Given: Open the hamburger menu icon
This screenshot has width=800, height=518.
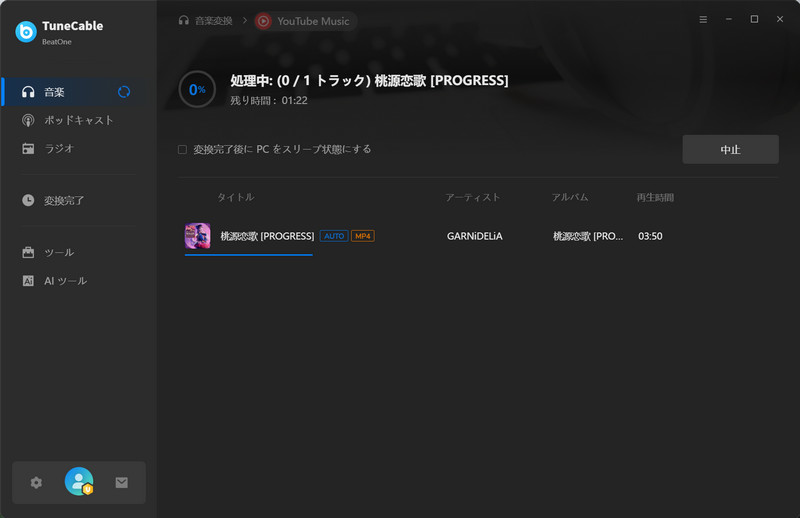Looking at the screenshot, I should coord(703,19).
